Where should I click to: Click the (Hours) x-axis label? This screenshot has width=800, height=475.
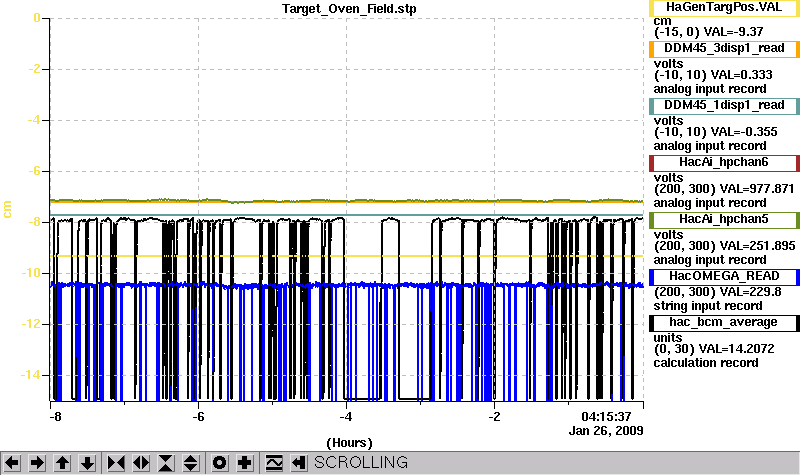(349, 442)
